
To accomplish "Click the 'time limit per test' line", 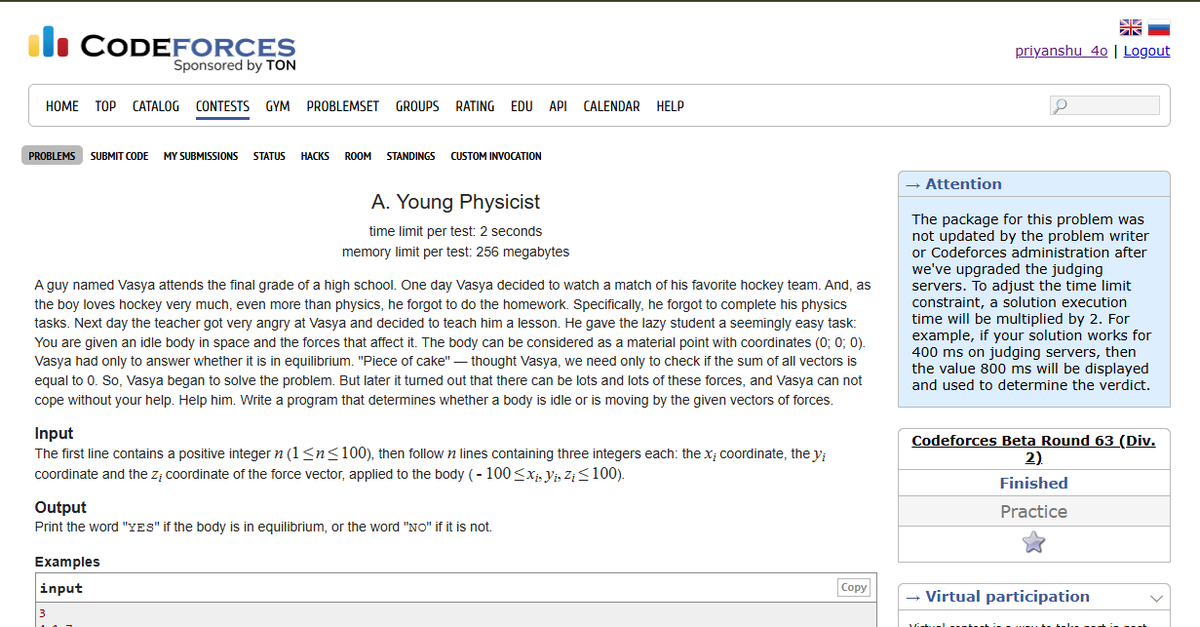I will 455,231.
